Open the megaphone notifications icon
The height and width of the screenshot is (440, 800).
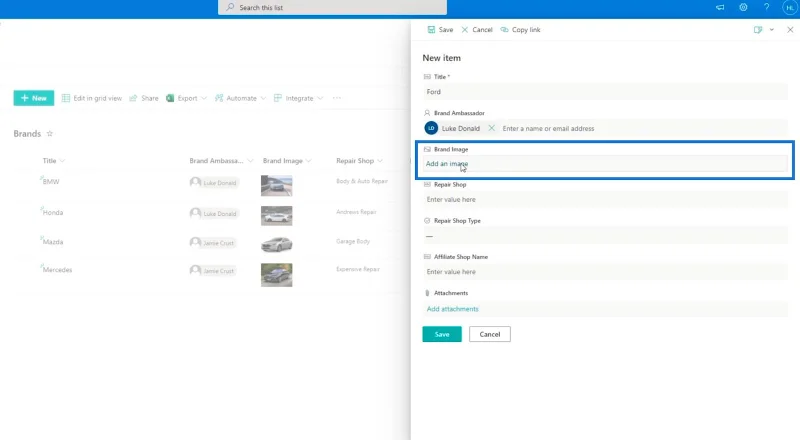[x=720, y=7]
